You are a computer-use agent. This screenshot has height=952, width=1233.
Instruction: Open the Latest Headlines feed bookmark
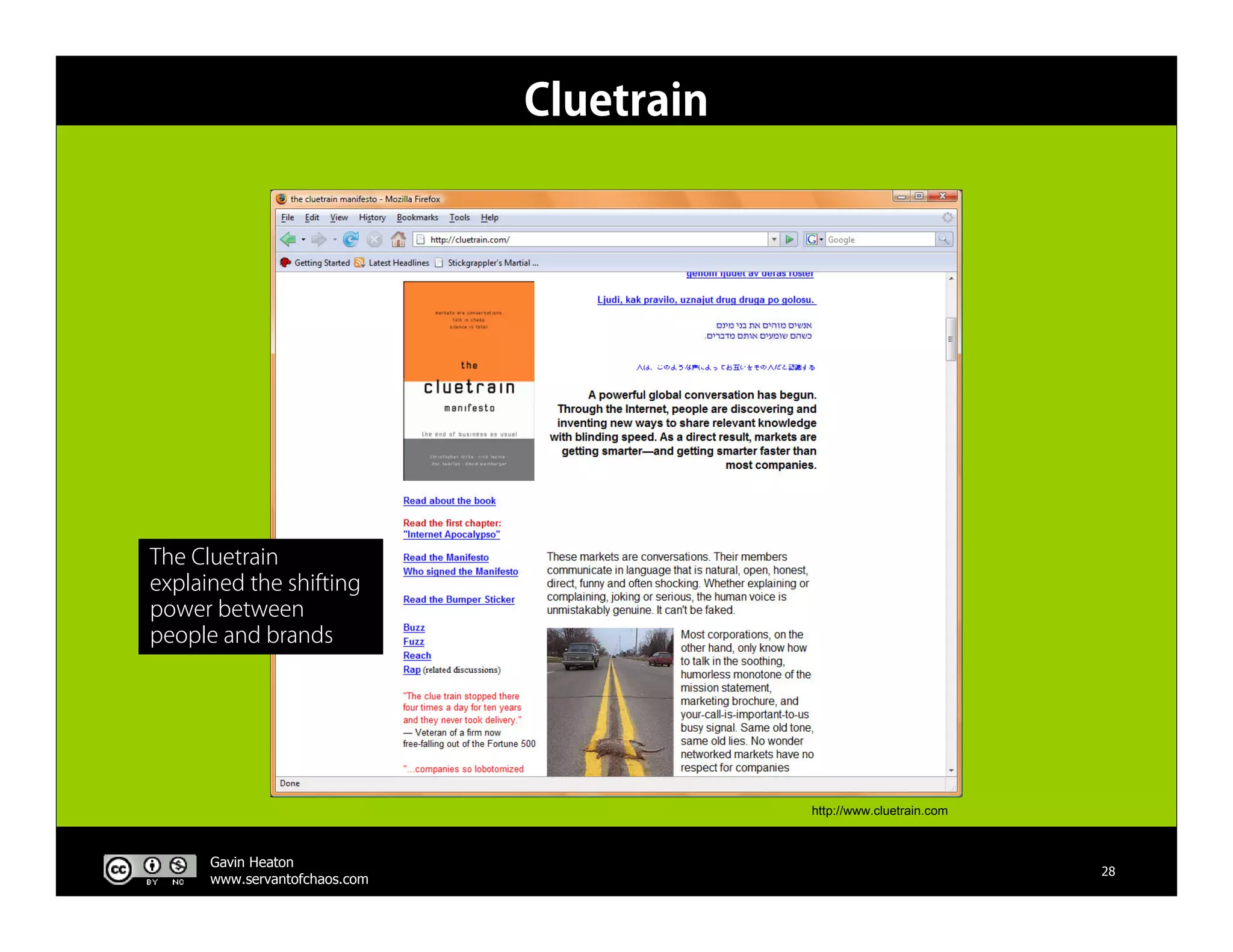[x=392, y=262]
